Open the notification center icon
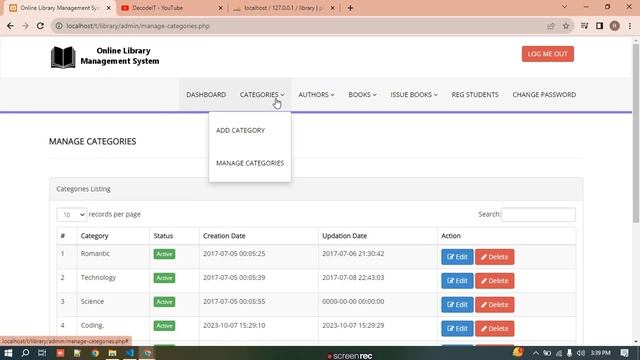This screenshot has width=640, height=360. coord(624,353)
